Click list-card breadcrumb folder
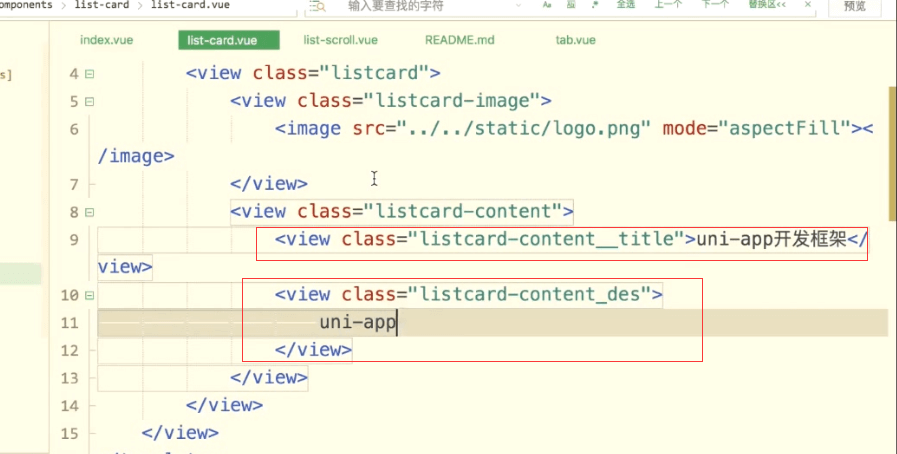The image size is (897, 454). pos(102,5)
